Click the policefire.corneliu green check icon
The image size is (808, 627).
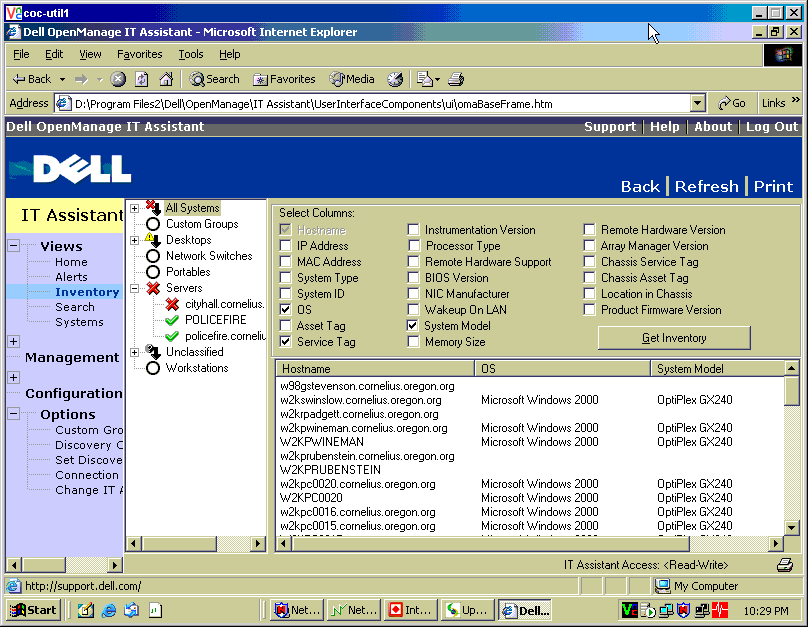coord(172,336)
